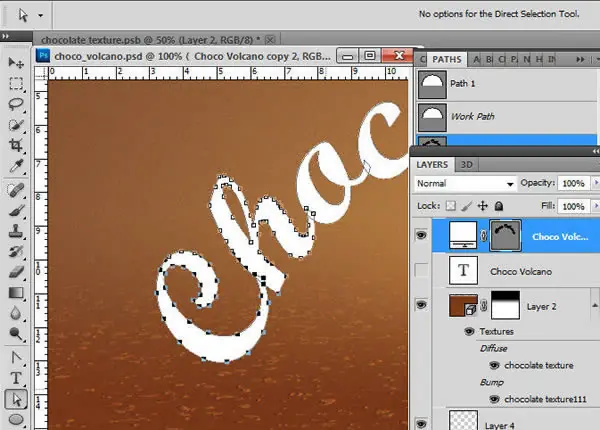The width and height of the screenshot is (600, 430).
Task: Toggle Layer 2 visibility eye
Action: (x=421, y=305)
